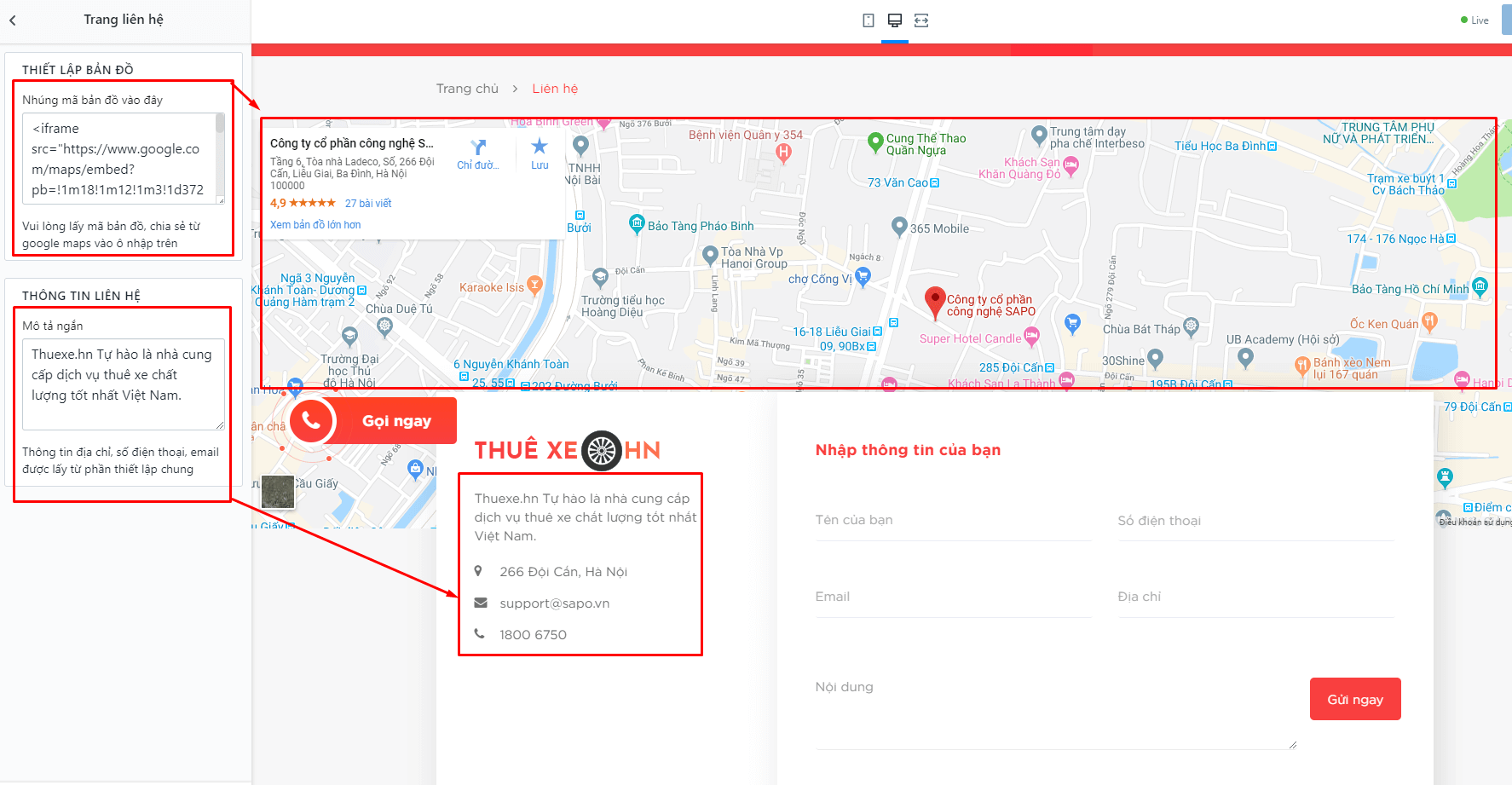Viewport: 1512px width, 785px height.
Task: Click Ốc Ken Quán restaurant marker
Action: [x=1430, y=321]
